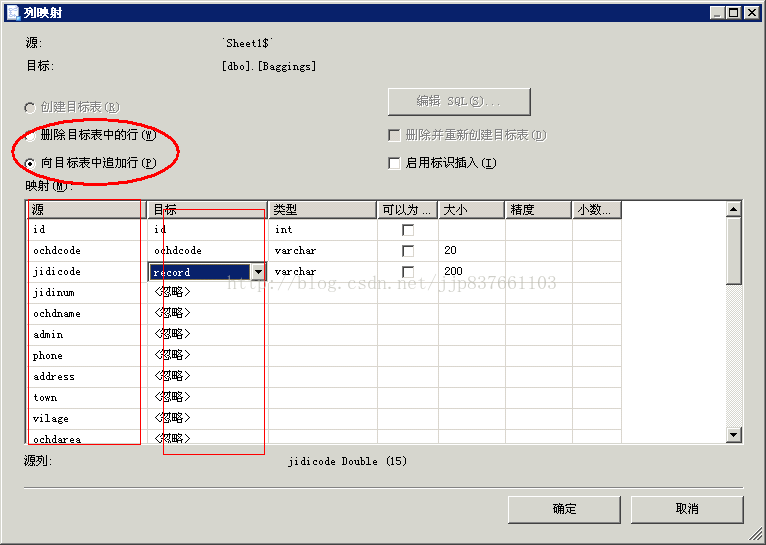Select the append rows to destination table radio
This screenshot has width=766, height=545.
click(x=30, y=164)
